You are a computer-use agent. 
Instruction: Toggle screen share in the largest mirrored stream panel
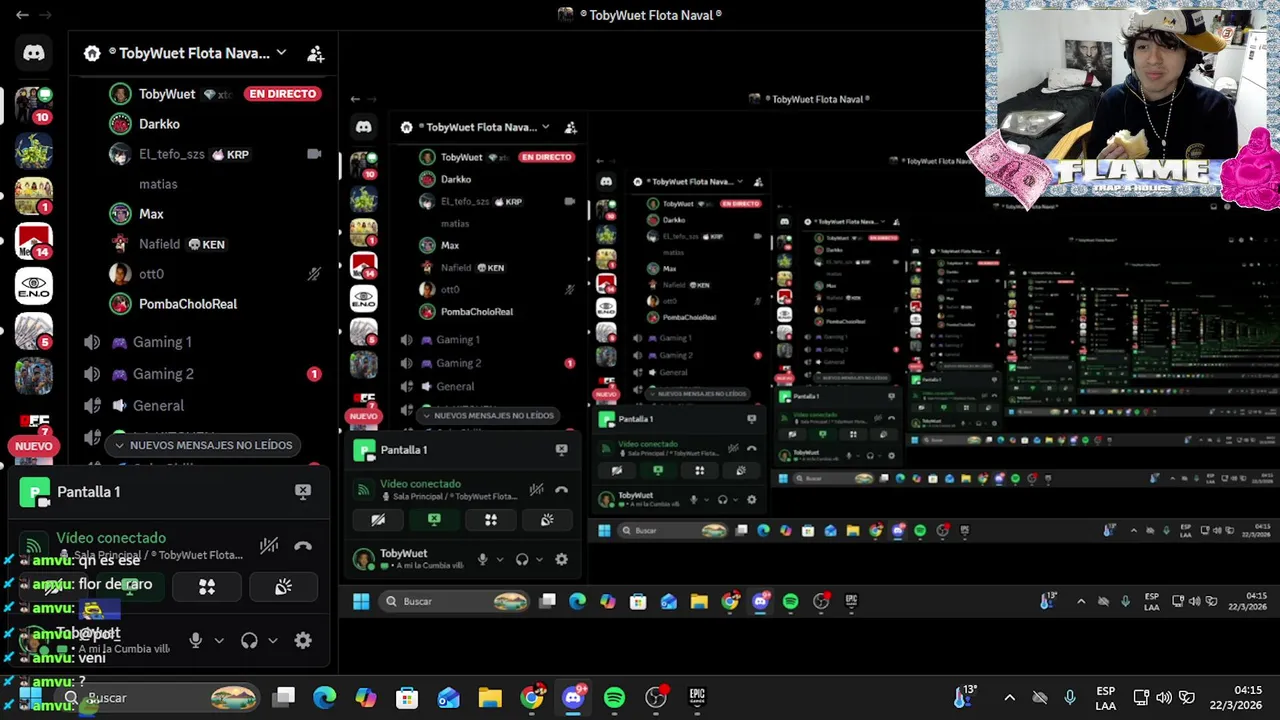434,520
